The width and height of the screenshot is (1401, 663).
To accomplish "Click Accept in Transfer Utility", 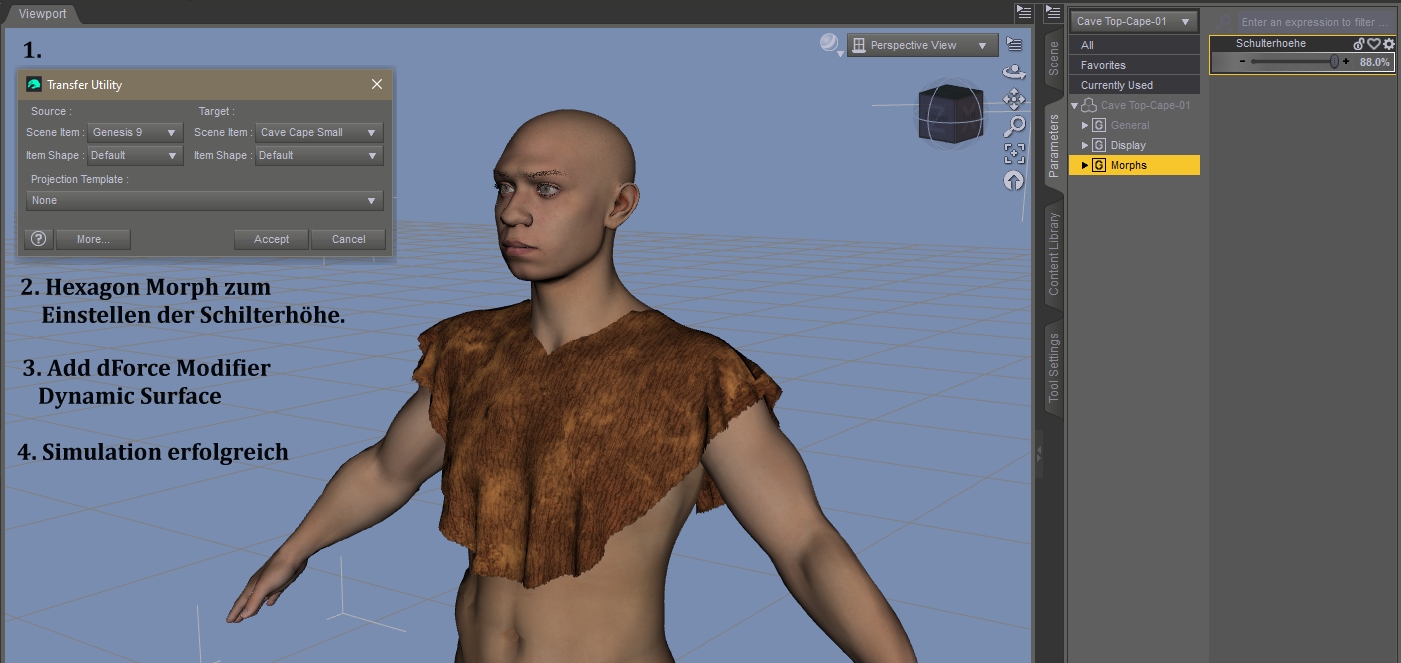I will [271, 239].
